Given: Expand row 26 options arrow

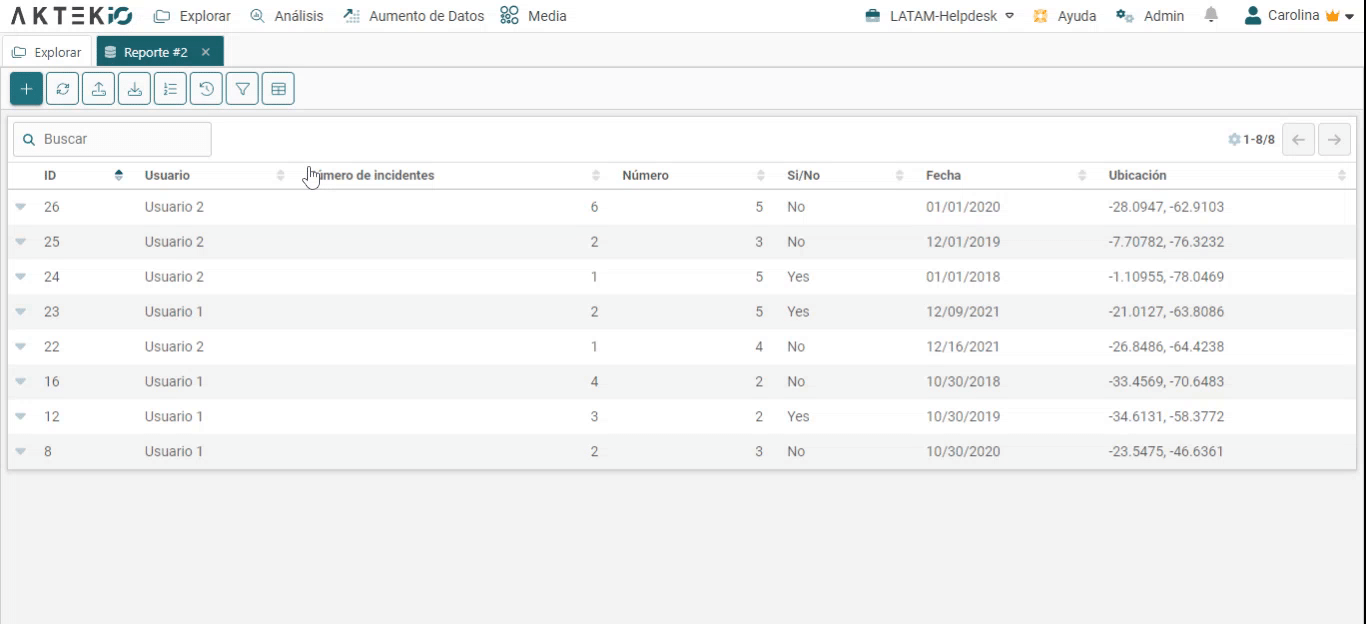Looking at the screenshot, I should [x=20, y=207].
